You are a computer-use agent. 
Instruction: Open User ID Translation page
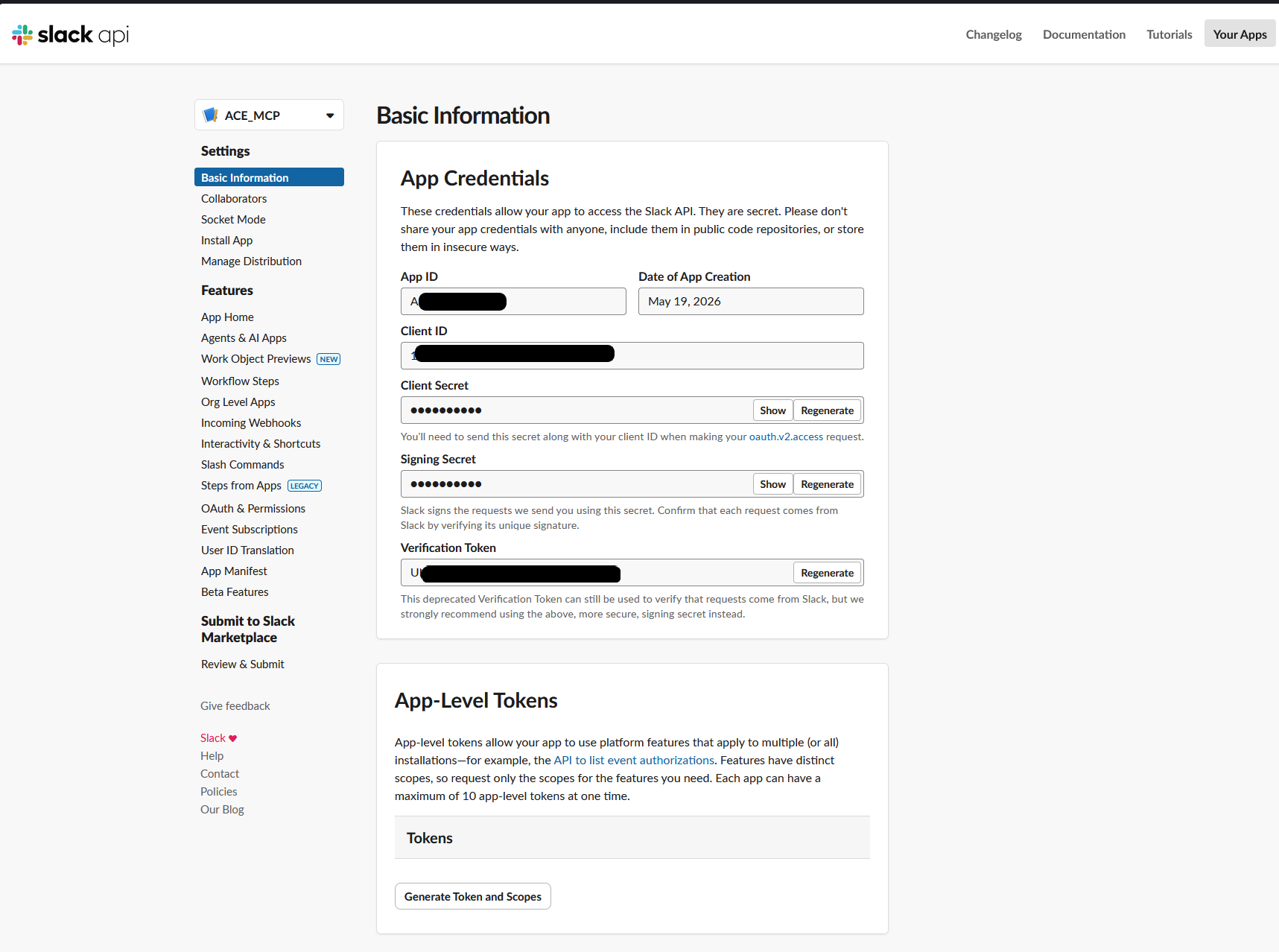[247, 550]
